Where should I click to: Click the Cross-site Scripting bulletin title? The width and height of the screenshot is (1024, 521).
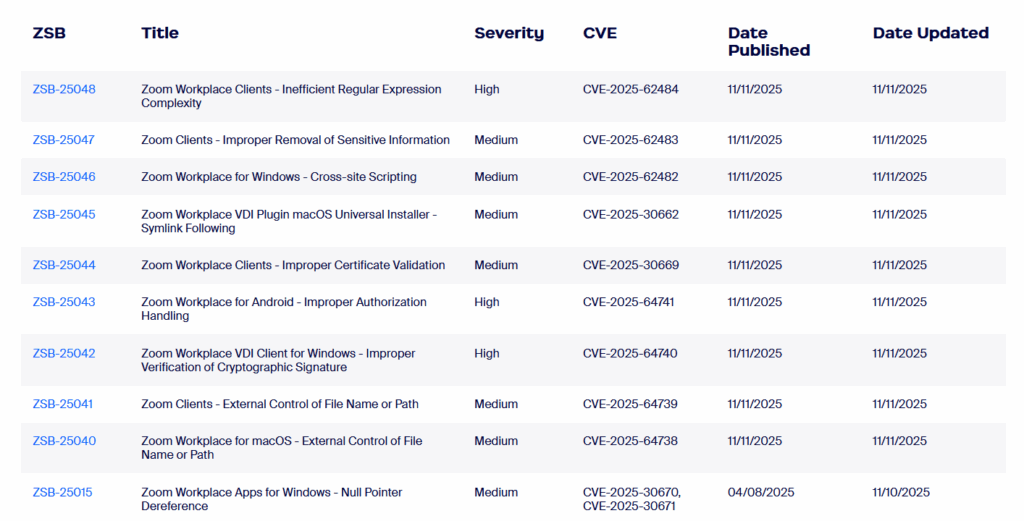coord(279,177)
